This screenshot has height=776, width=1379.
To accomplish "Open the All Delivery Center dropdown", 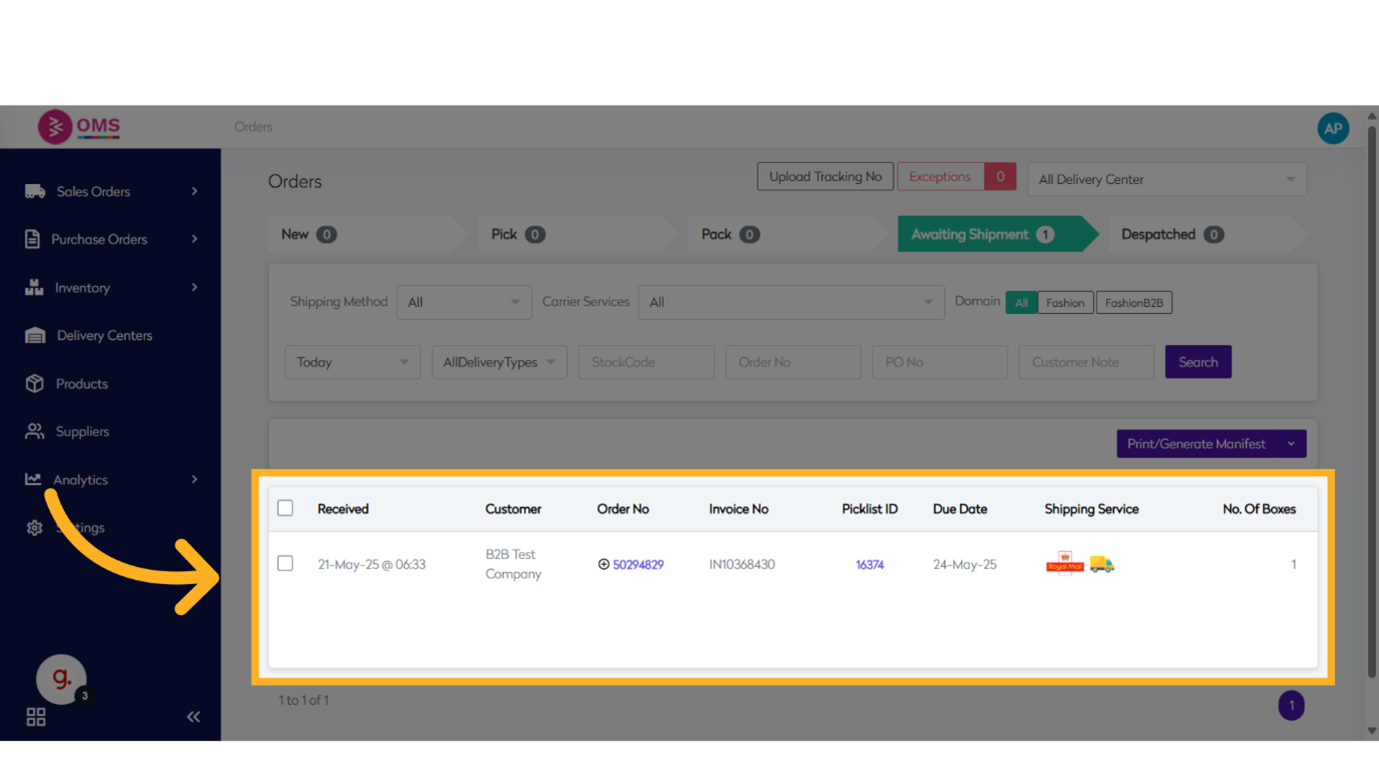I will [x=1166, y=180].
